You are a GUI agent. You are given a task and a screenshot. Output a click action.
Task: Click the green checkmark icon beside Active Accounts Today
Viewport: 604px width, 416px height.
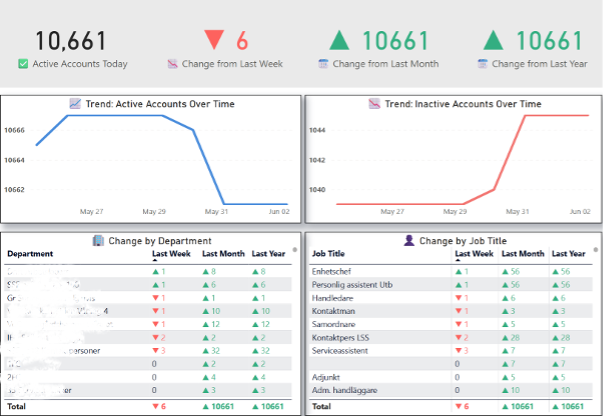(x=23, y=64)
